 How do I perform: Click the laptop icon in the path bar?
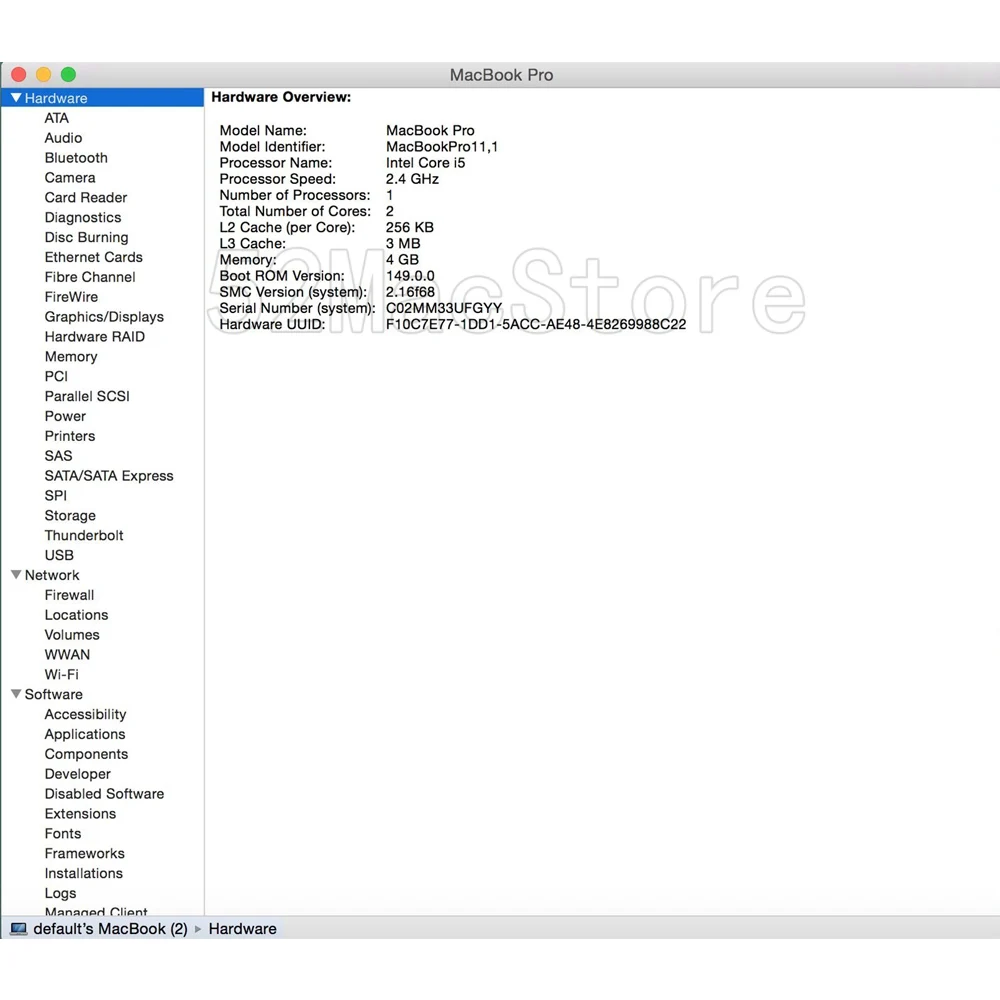[18, 929]
